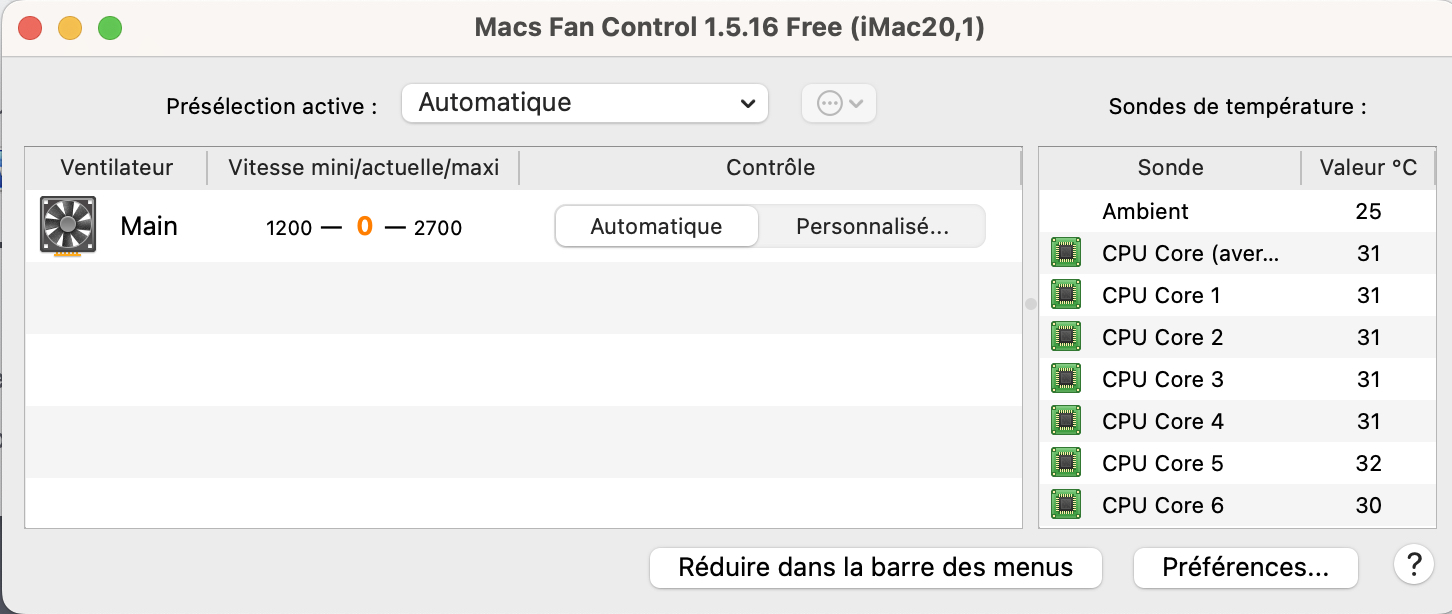The height and width of the screenshot is (614, 1452).
Task: Click the Main fan icon
Action: 68,226
